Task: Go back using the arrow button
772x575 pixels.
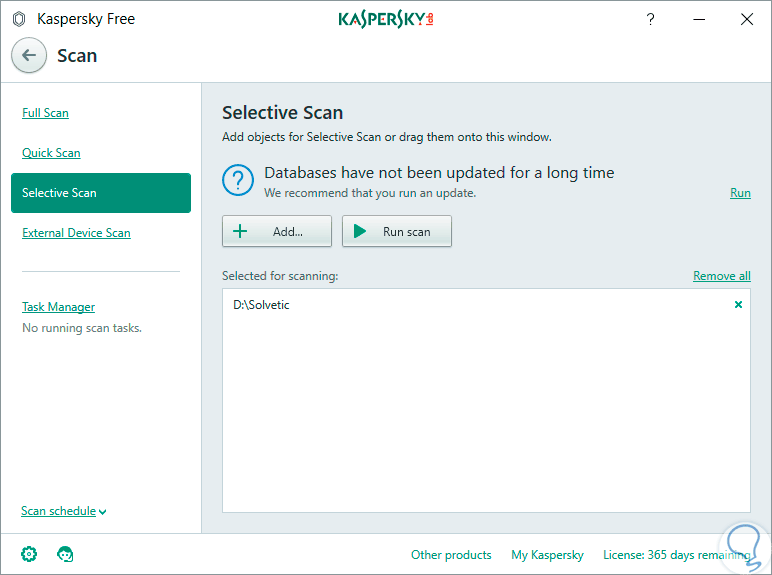Action: click(x=29, y=55)
